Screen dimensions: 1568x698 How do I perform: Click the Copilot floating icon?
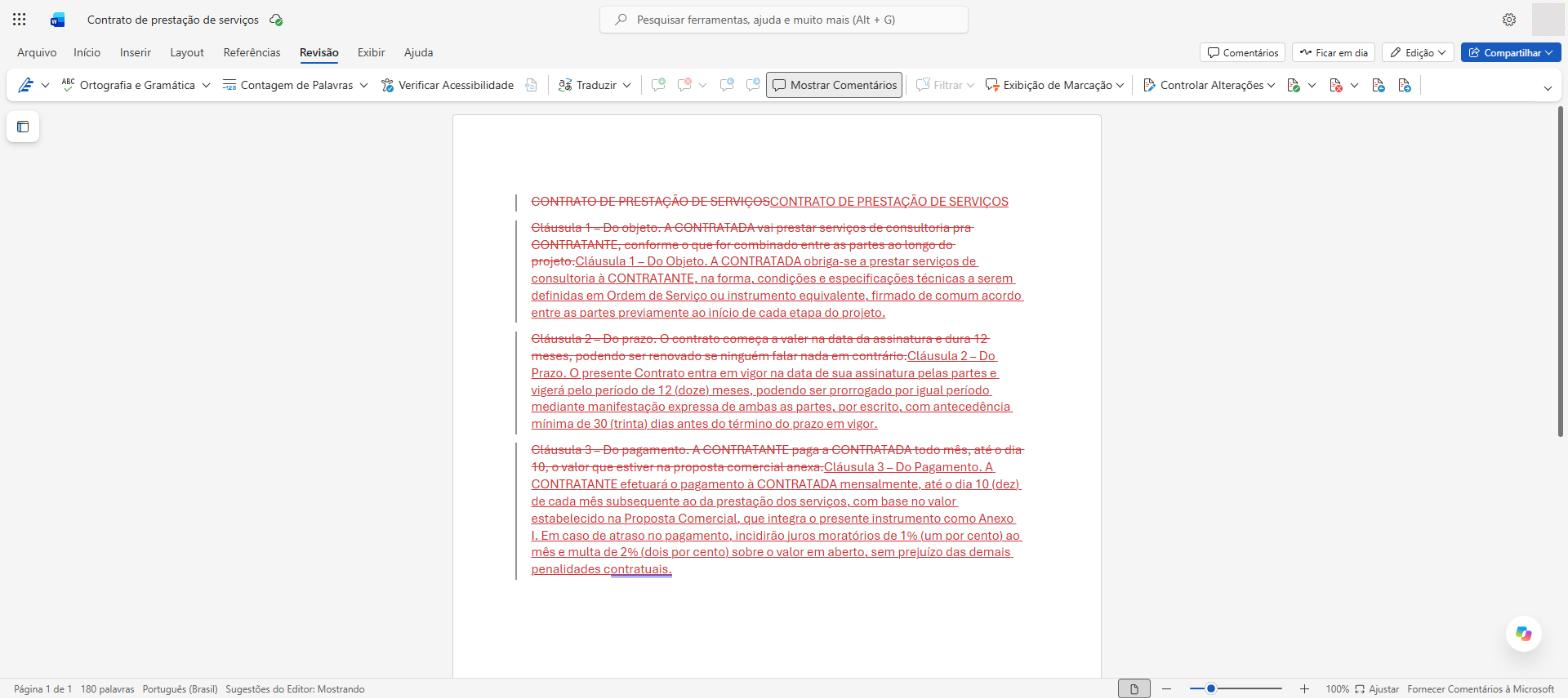coord(1523,633)
